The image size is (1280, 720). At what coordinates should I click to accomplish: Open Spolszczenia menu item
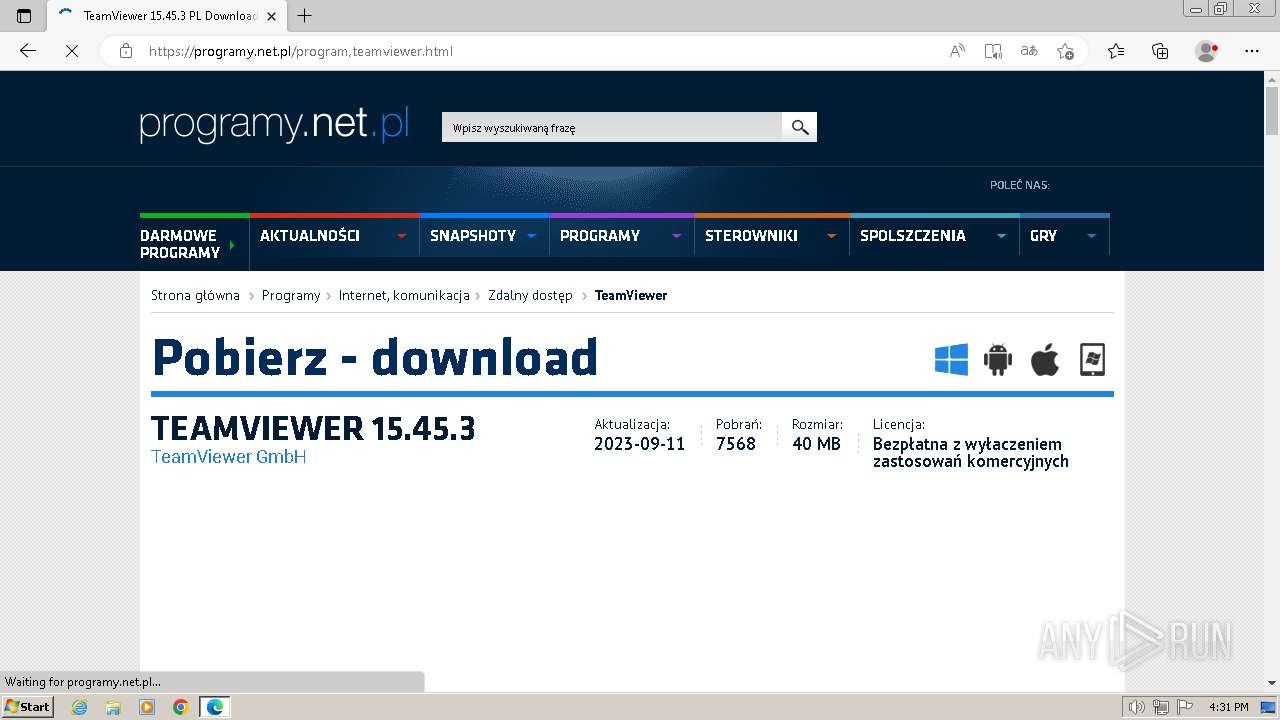(913, 236)
